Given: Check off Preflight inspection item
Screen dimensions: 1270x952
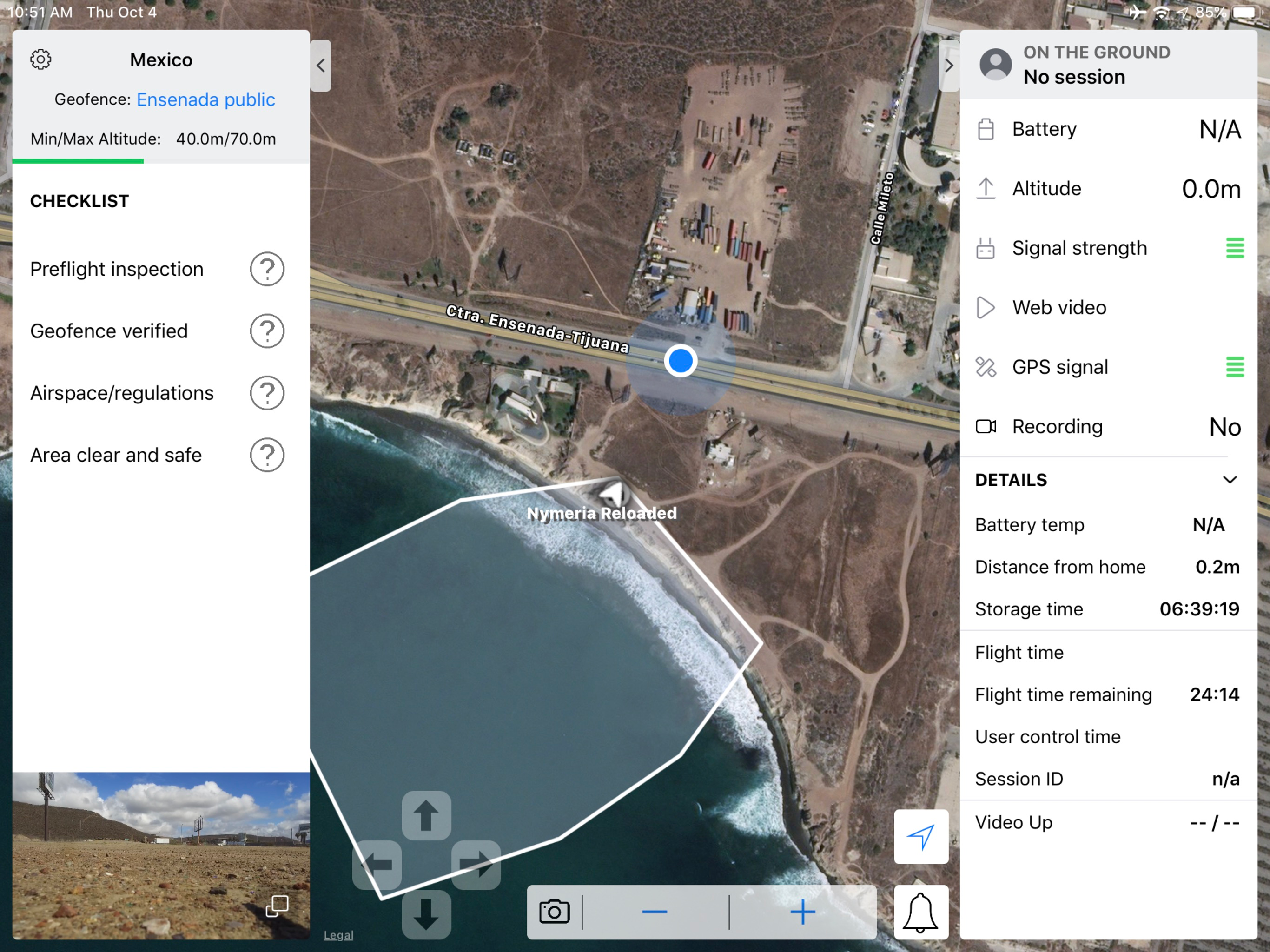Looking at the screenshot, I should click(x=267, y=269).
